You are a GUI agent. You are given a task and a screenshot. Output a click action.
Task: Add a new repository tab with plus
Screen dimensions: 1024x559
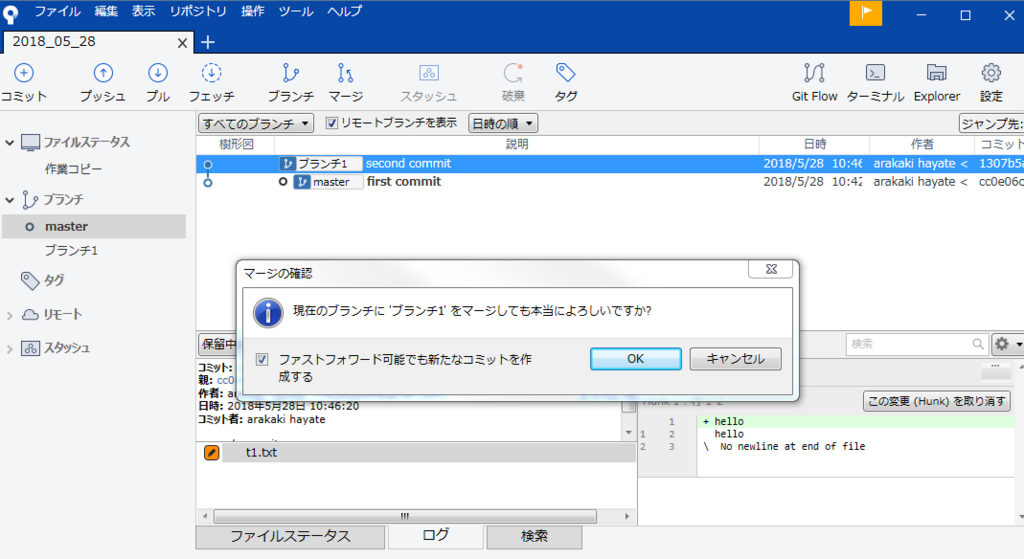208,42
